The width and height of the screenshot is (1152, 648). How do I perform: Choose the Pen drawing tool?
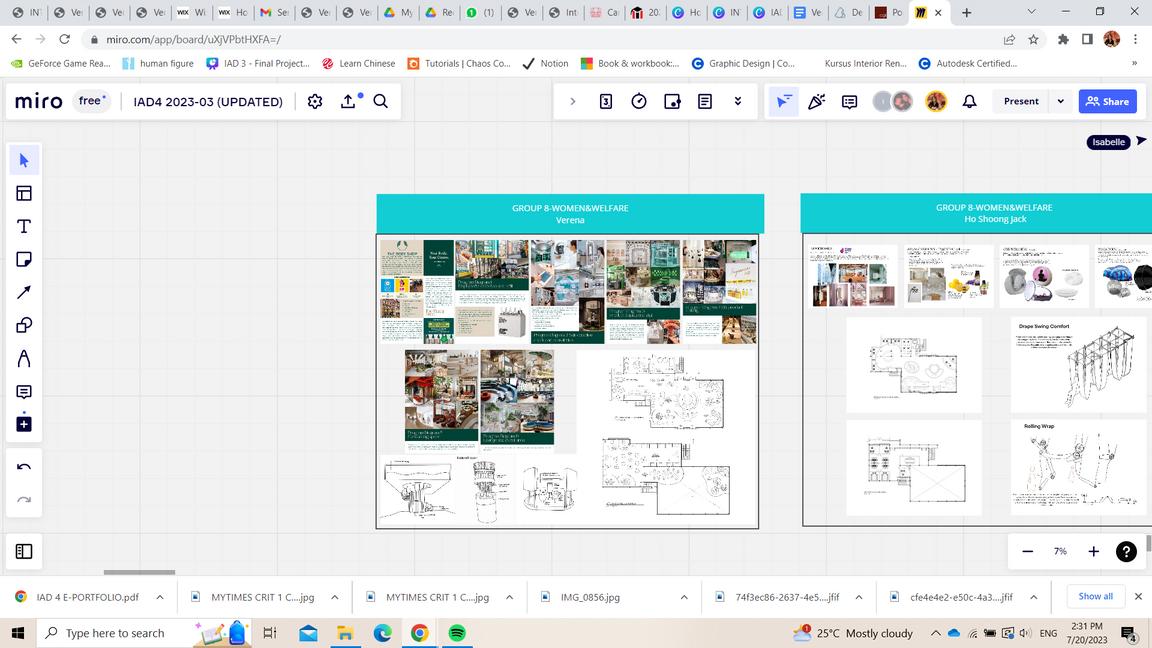[24, 358]
